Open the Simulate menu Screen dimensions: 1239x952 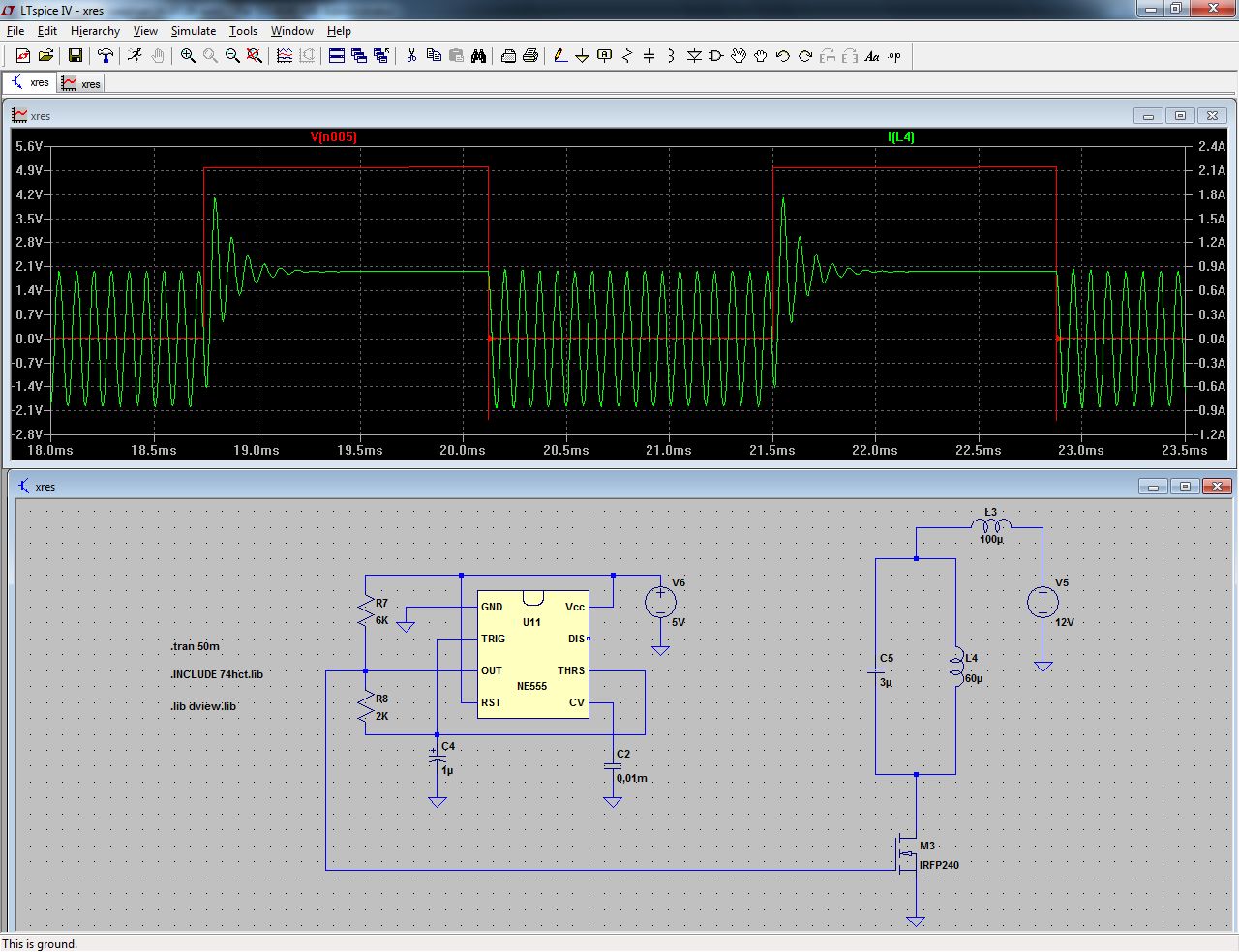coord(194,31)
